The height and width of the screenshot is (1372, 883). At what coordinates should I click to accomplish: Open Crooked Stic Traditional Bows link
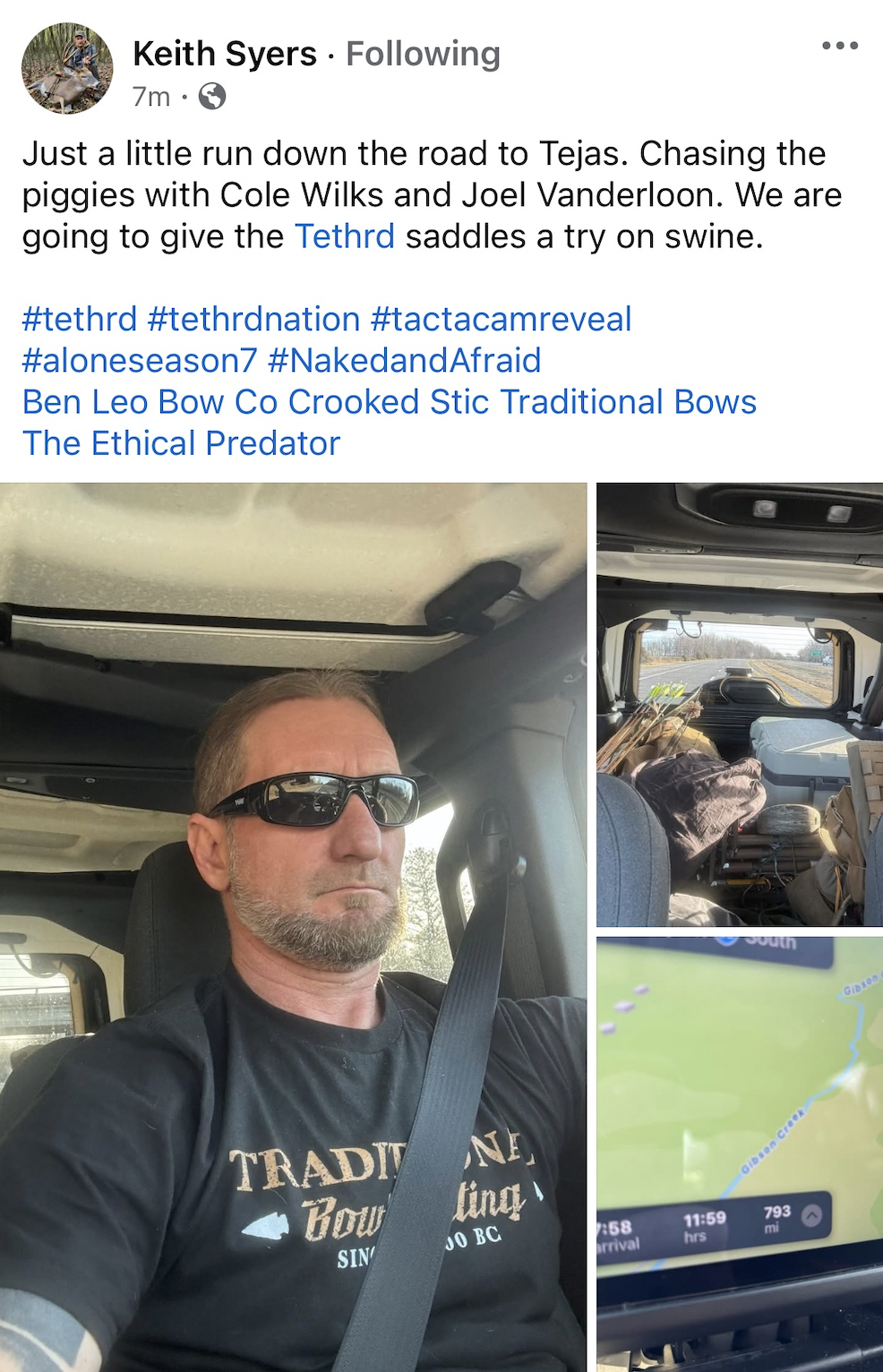522,402
